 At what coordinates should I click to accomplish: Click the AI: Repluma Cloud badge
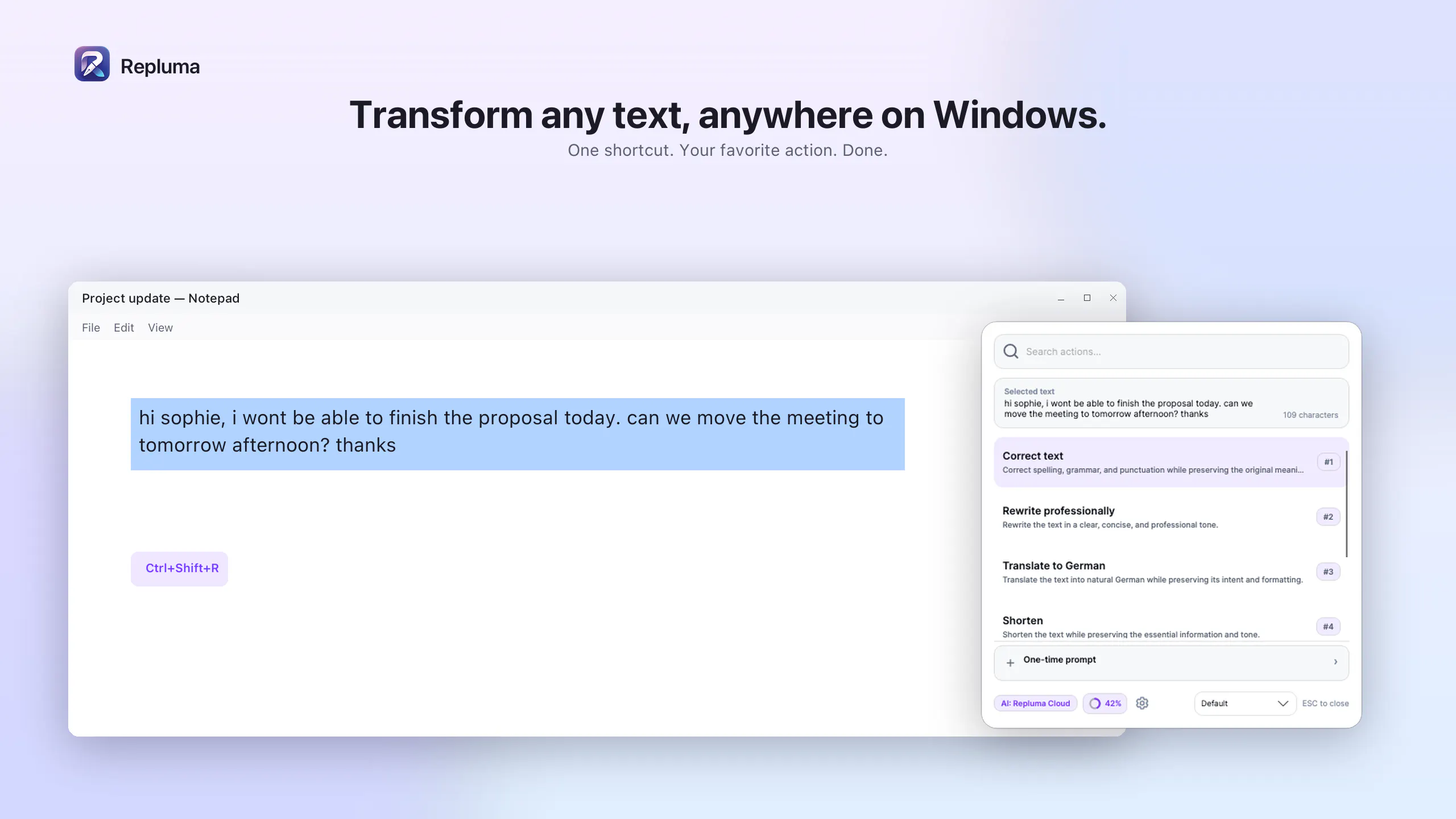click(x=1036, y=704)
